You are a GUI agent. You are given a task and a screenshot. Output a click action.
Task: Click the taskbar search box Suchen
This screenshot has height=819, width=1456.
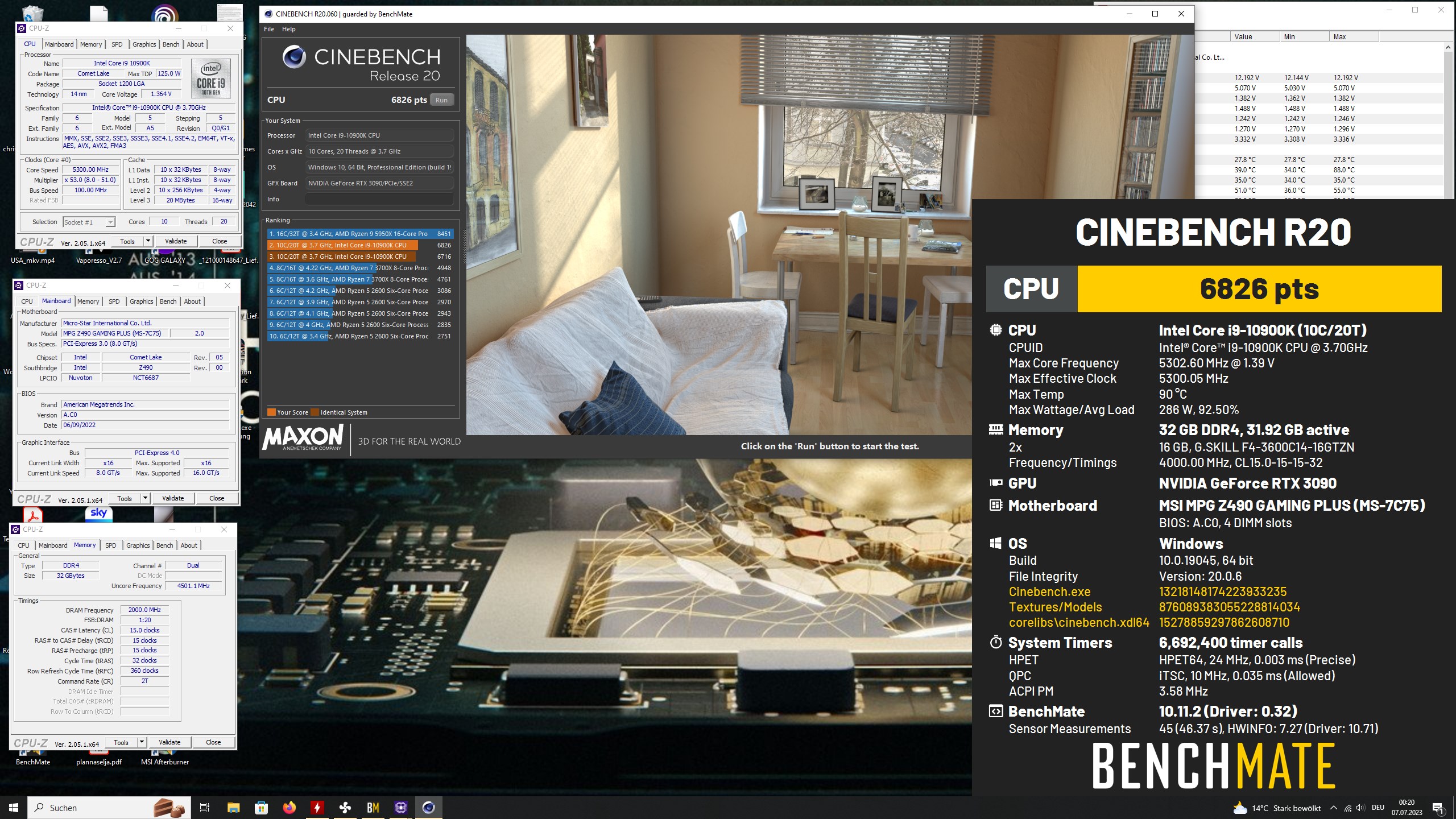point(108,808)
